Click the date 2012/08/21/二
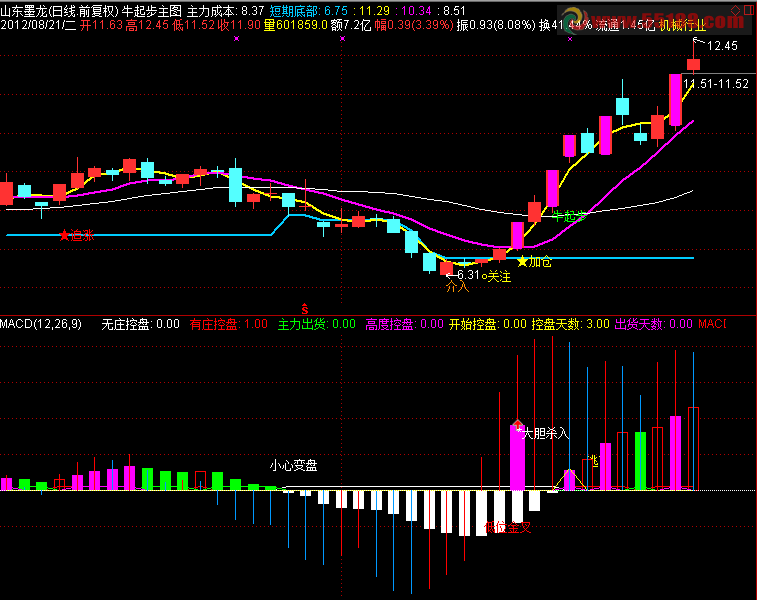757x600 pixels. point(38,25)
